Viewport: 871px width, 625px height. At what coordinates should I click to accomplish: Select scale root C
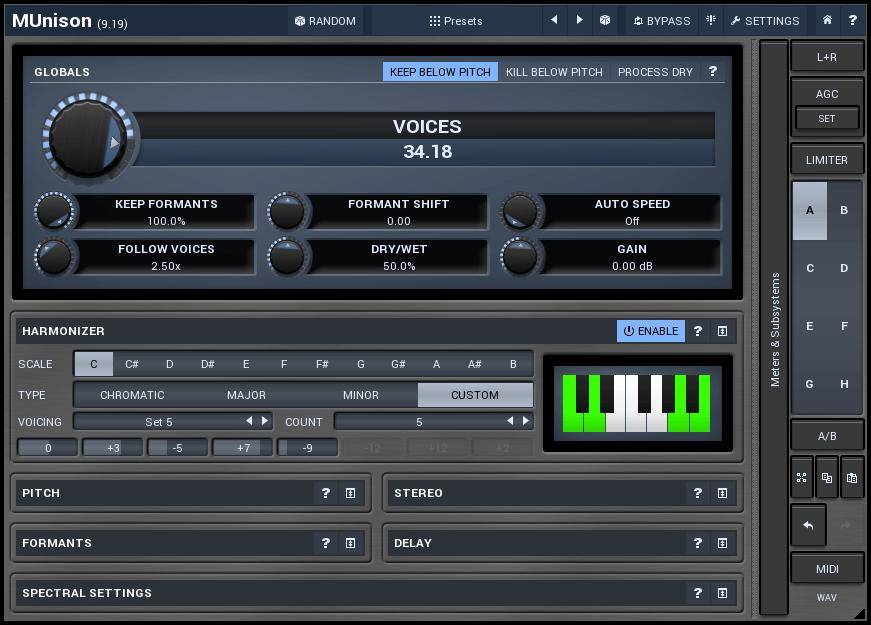coord(93,364)
